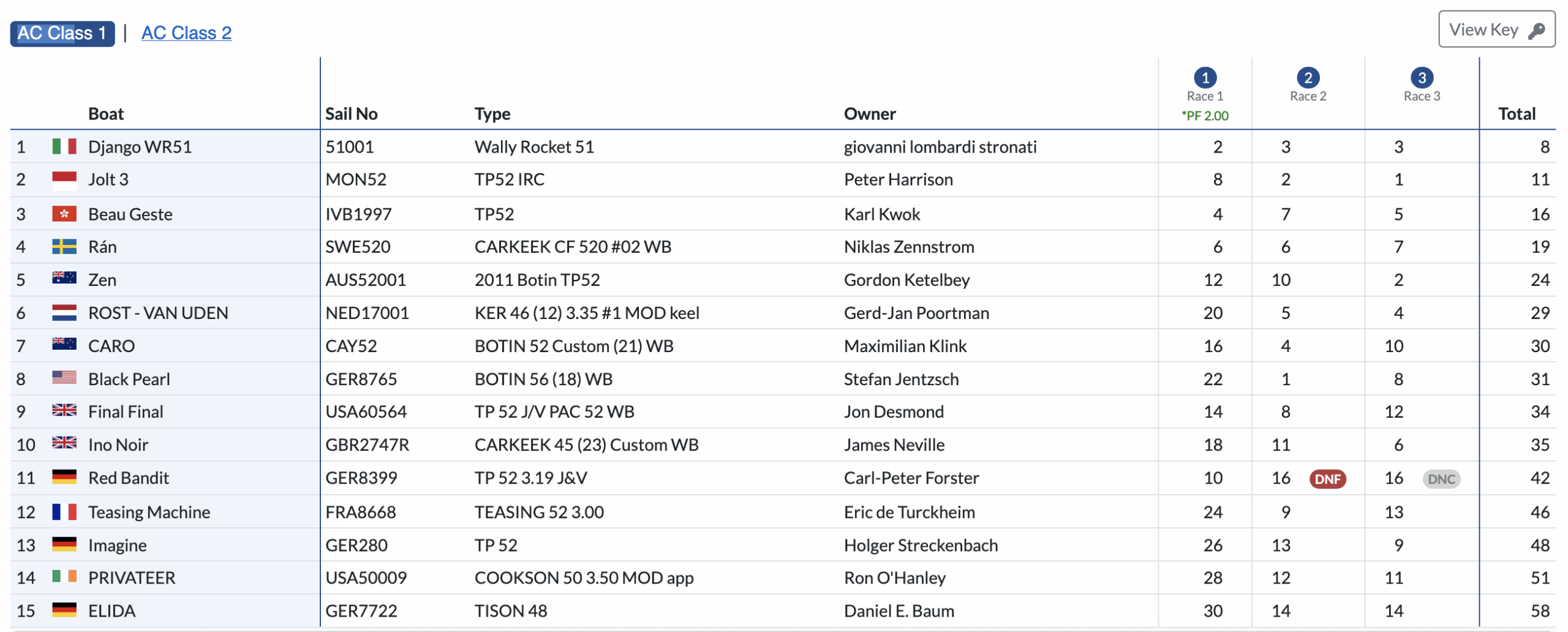Click the grey DNC badge for Red Bandit
This screenshot has width=1568, height=632.
click(x=1441, y=479)
